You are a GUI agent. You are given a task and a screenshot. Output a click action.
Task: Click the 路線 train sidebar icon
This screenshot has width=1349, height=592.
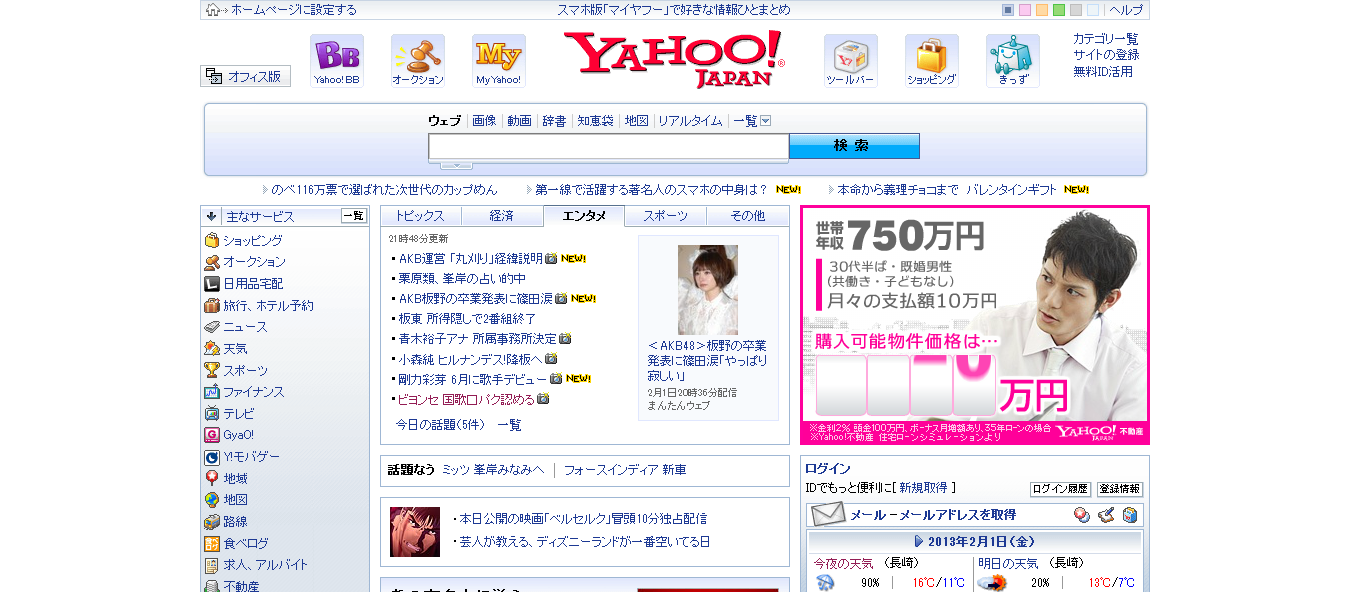pyautogui.click(x=212, y=522)
